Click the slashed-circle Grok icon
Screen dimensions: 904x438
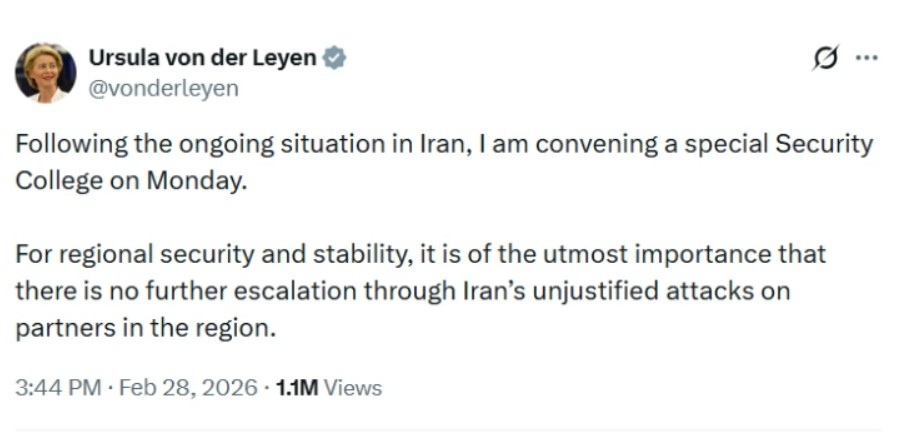(x=826, y=59)
